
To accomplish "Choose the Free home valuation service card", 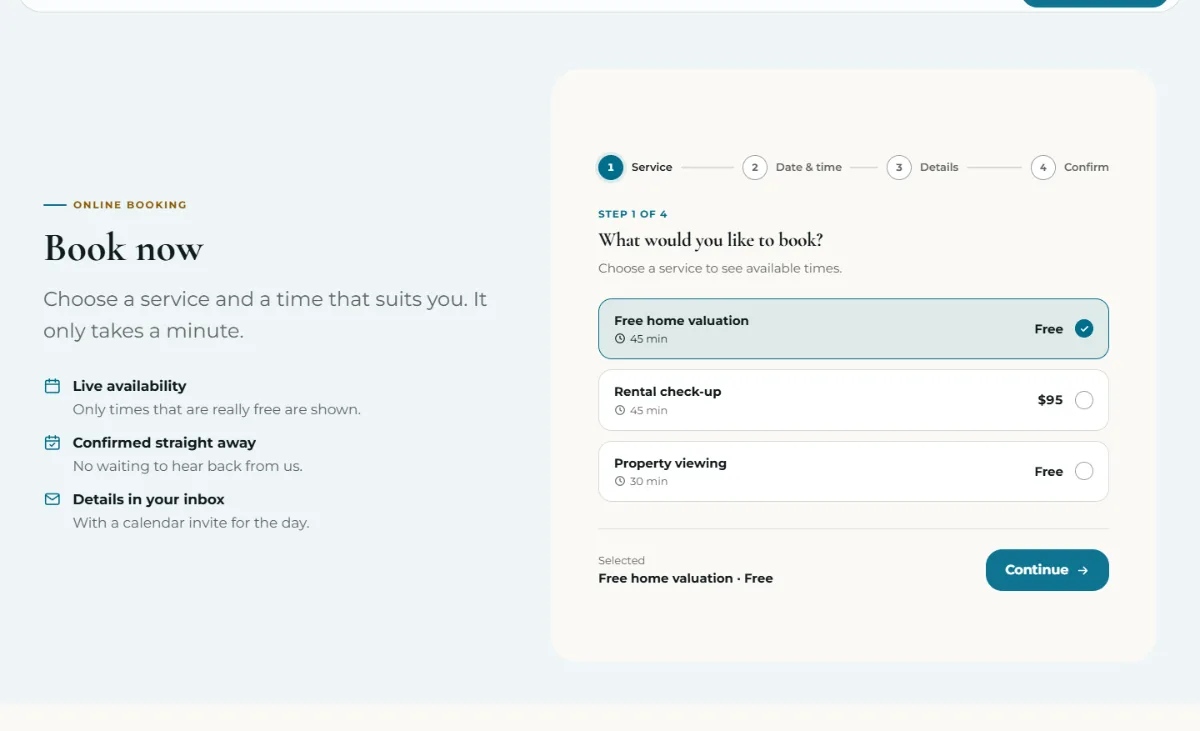I will coord(853,329).
